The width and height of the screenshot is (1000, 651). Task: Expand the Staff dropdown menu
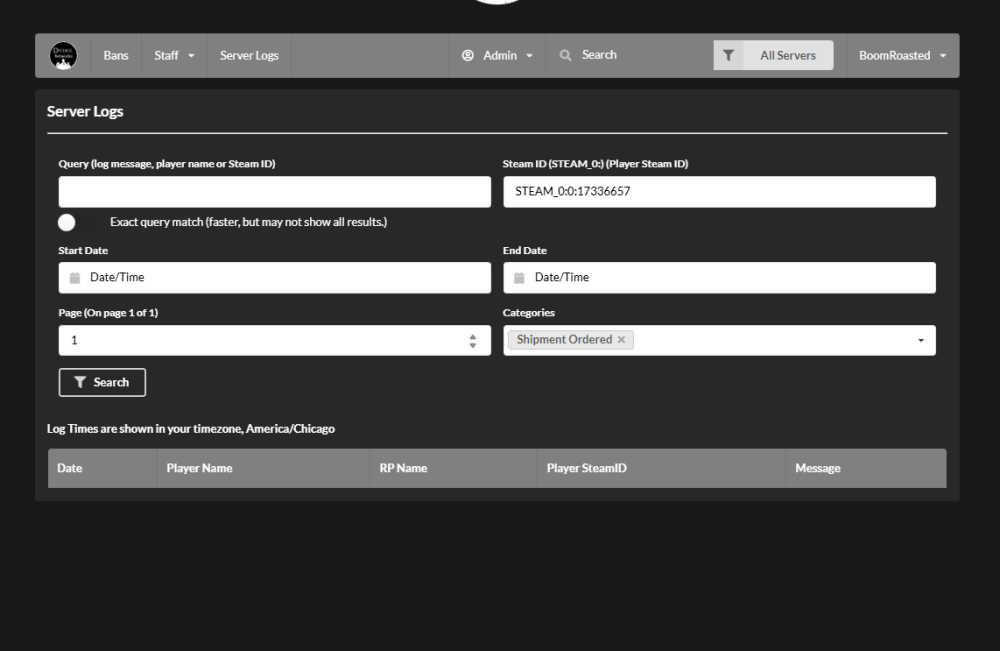click(174, 56)
